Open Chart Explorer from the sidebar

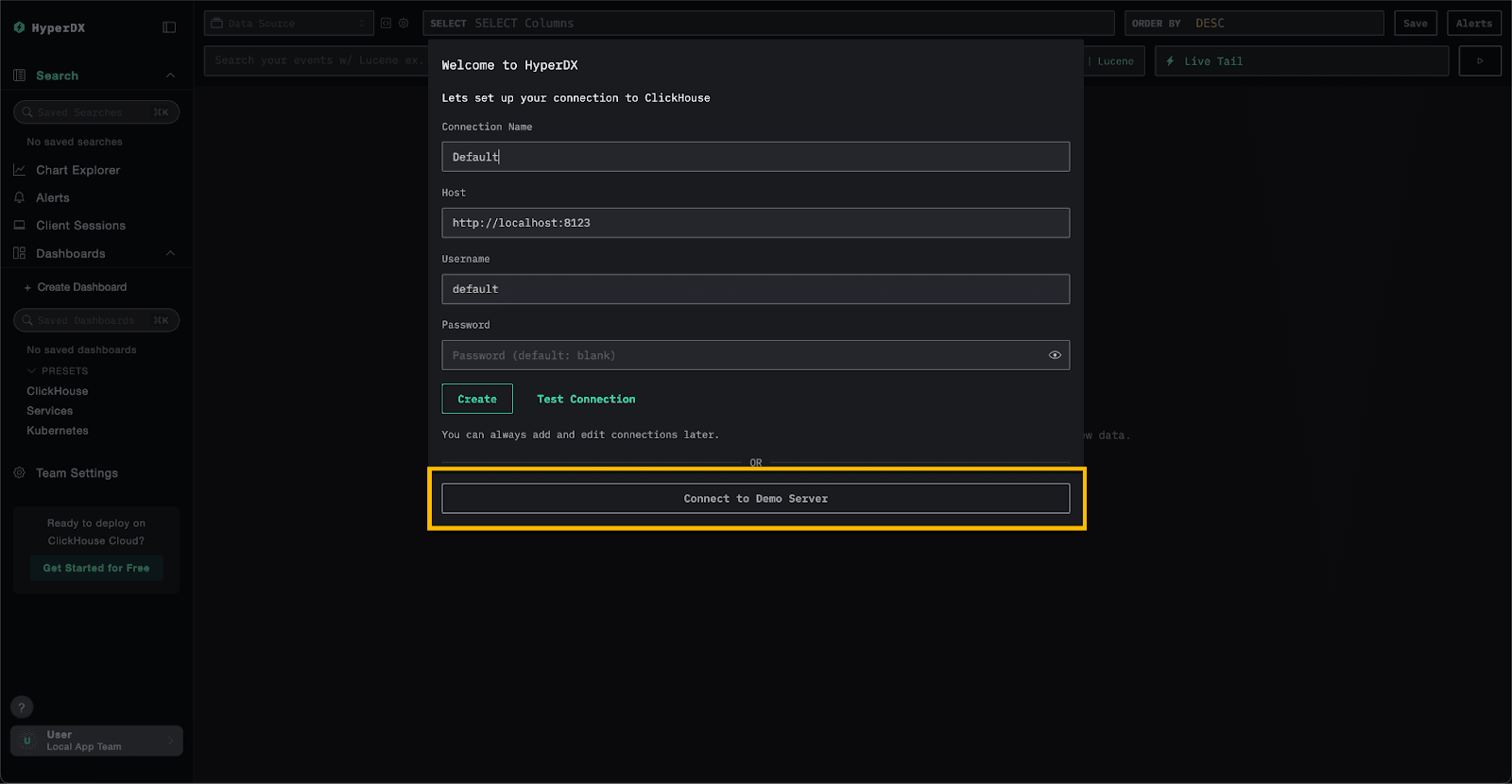pos(77,170)
